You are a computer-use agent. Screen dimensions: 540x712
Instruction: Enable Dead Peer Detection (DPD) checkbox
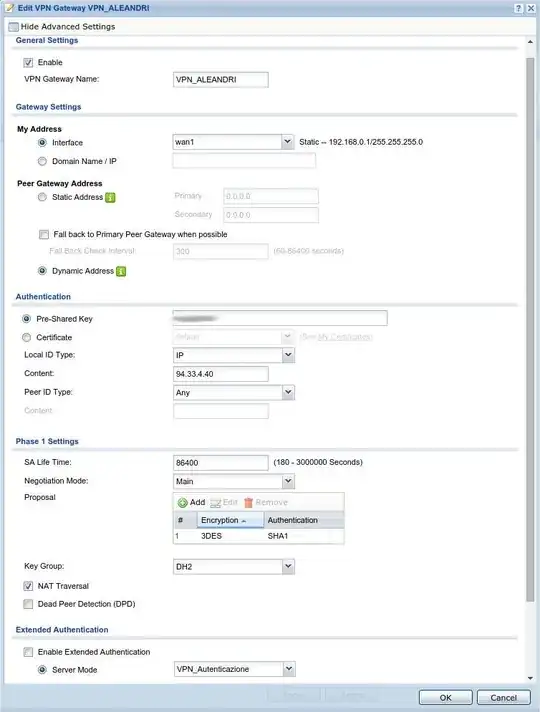(x=28, y=604)
